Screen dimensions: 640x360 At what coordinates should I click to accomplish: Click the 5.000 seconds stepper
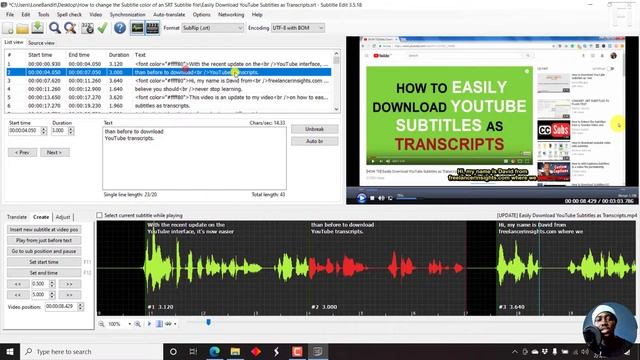tap(52, 294)
